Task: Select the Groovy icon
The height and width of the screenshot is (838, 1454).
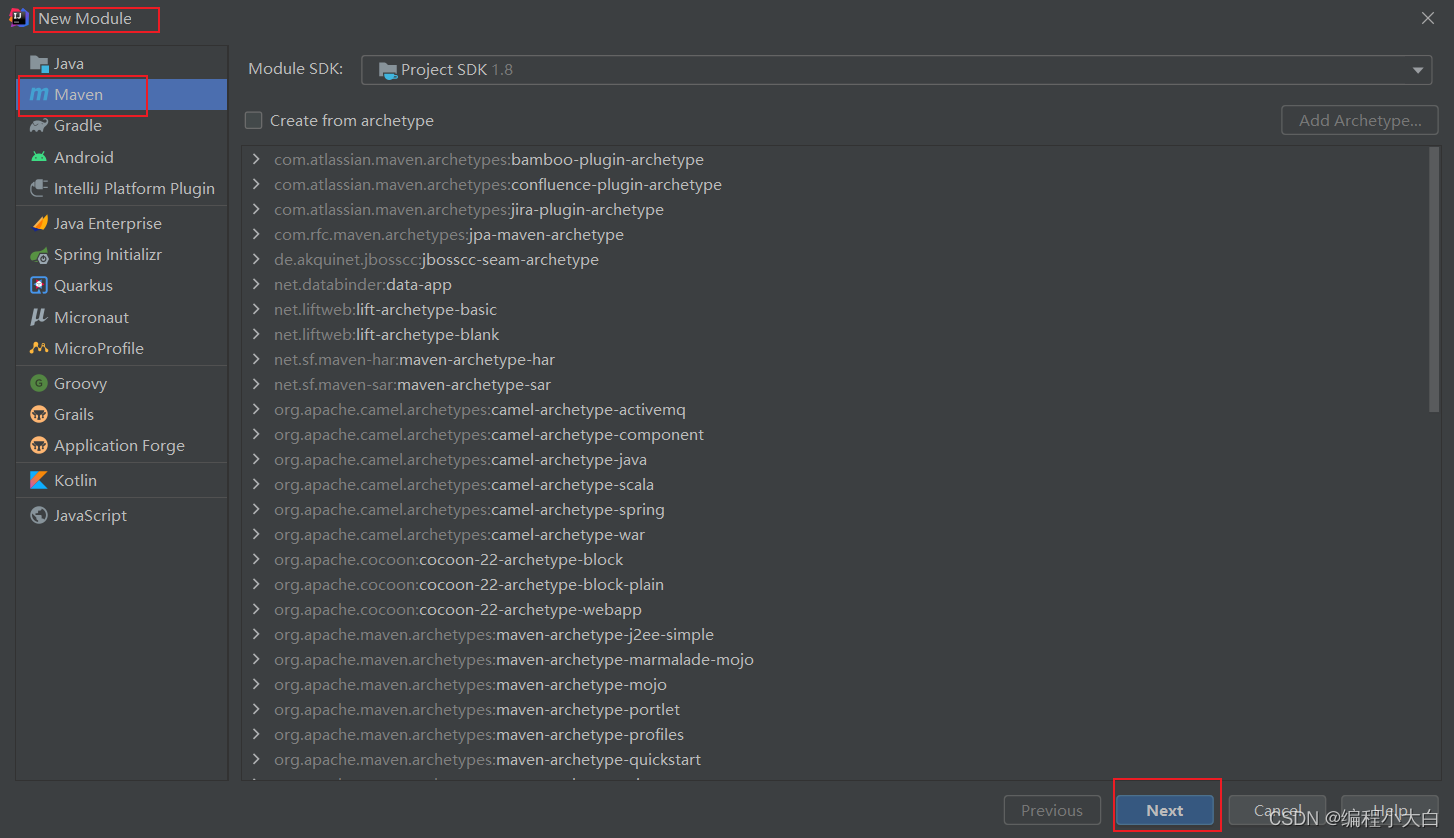Action: 39,383
